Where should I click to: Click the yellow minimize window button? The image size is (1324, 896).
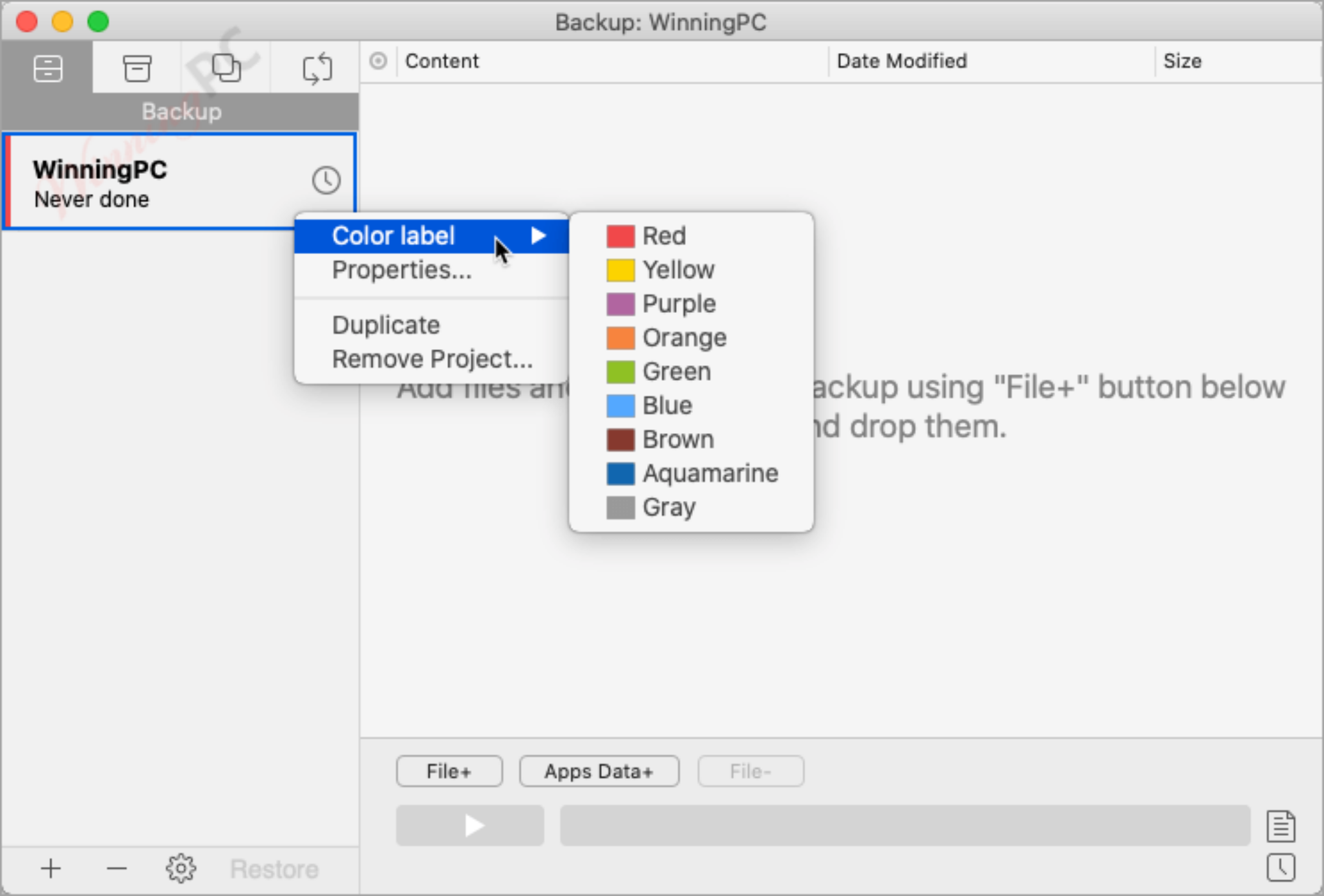62,21
